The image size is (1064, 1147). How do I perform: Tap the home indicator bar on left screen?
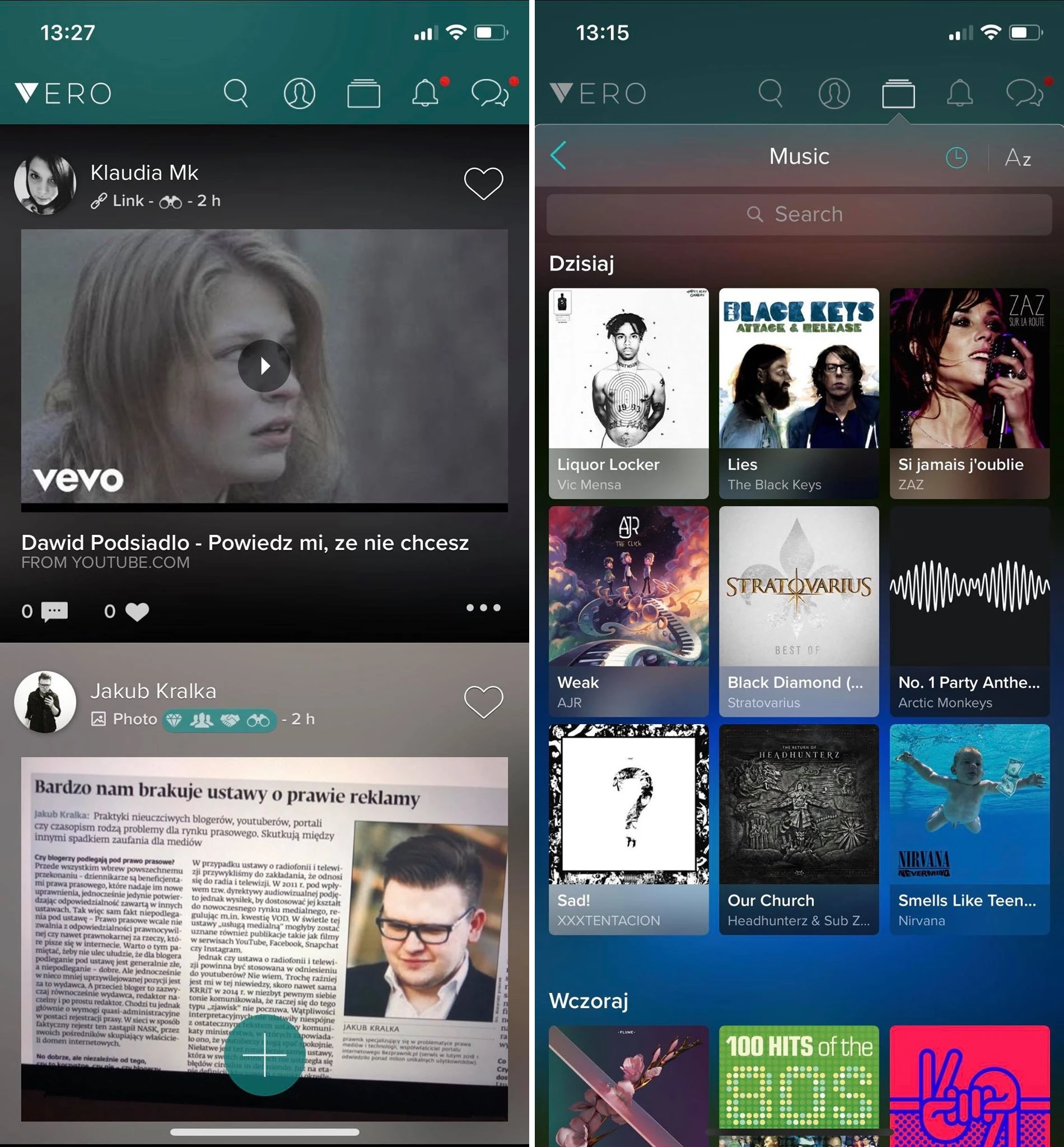coord(264,1132)
